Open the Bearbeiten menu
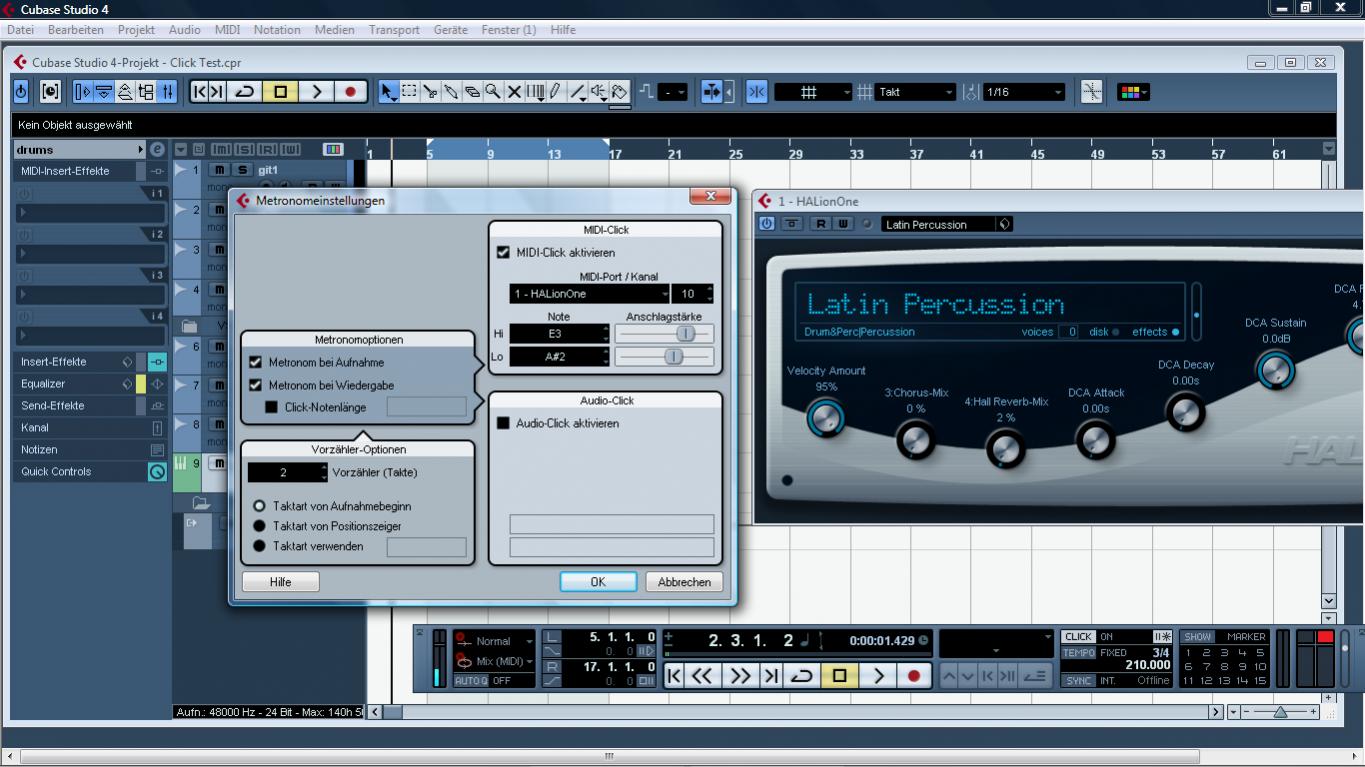 76,30
